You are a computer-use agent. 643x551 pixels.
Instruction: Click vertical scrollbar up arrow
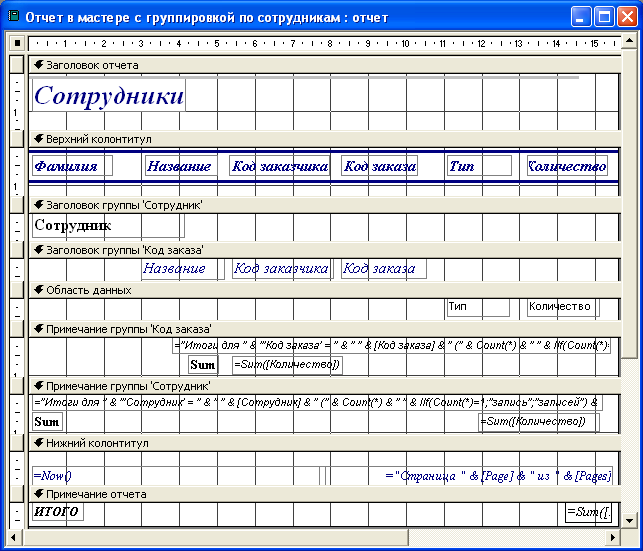point(631,41)
